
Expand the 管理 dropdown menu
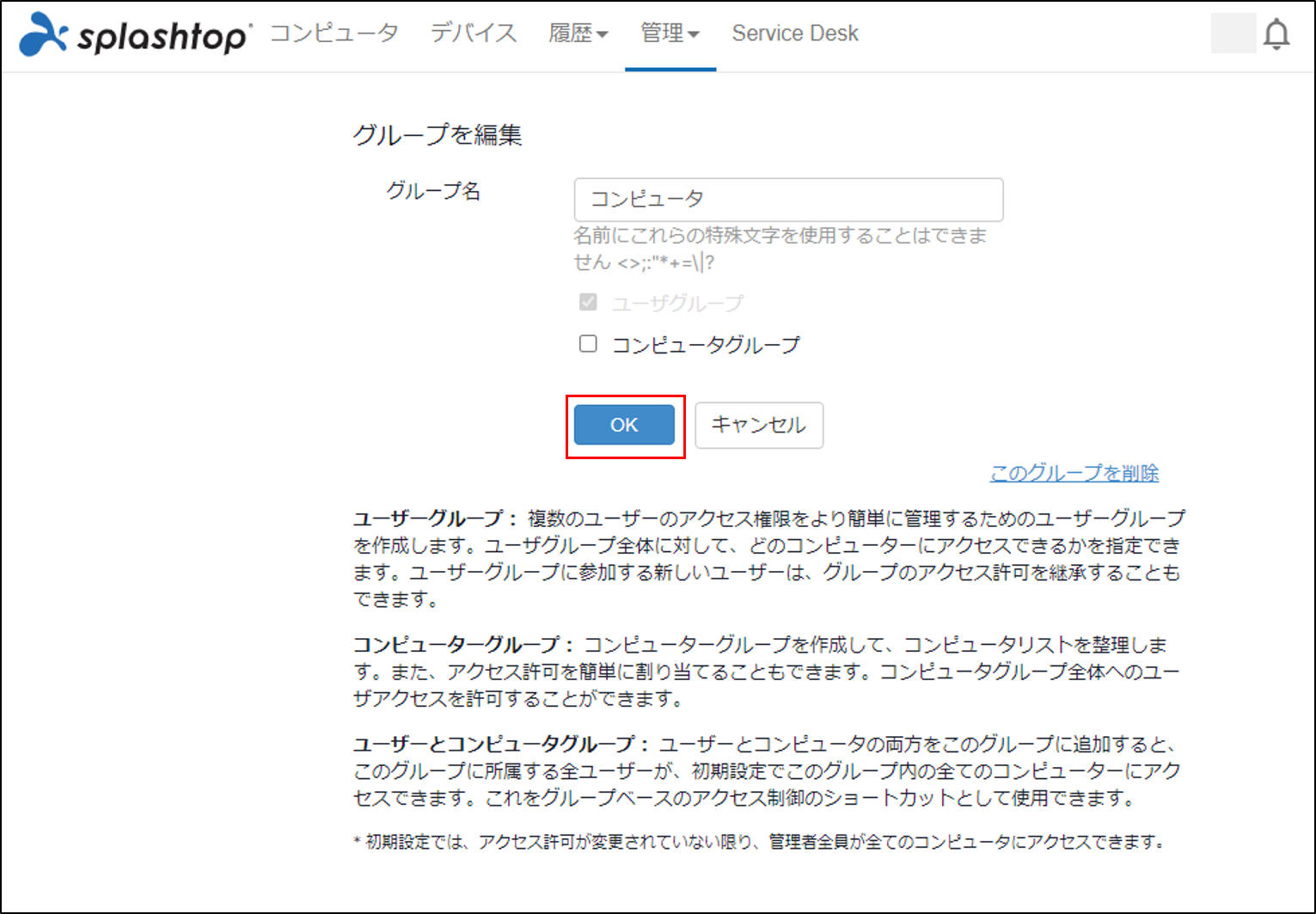670,34
